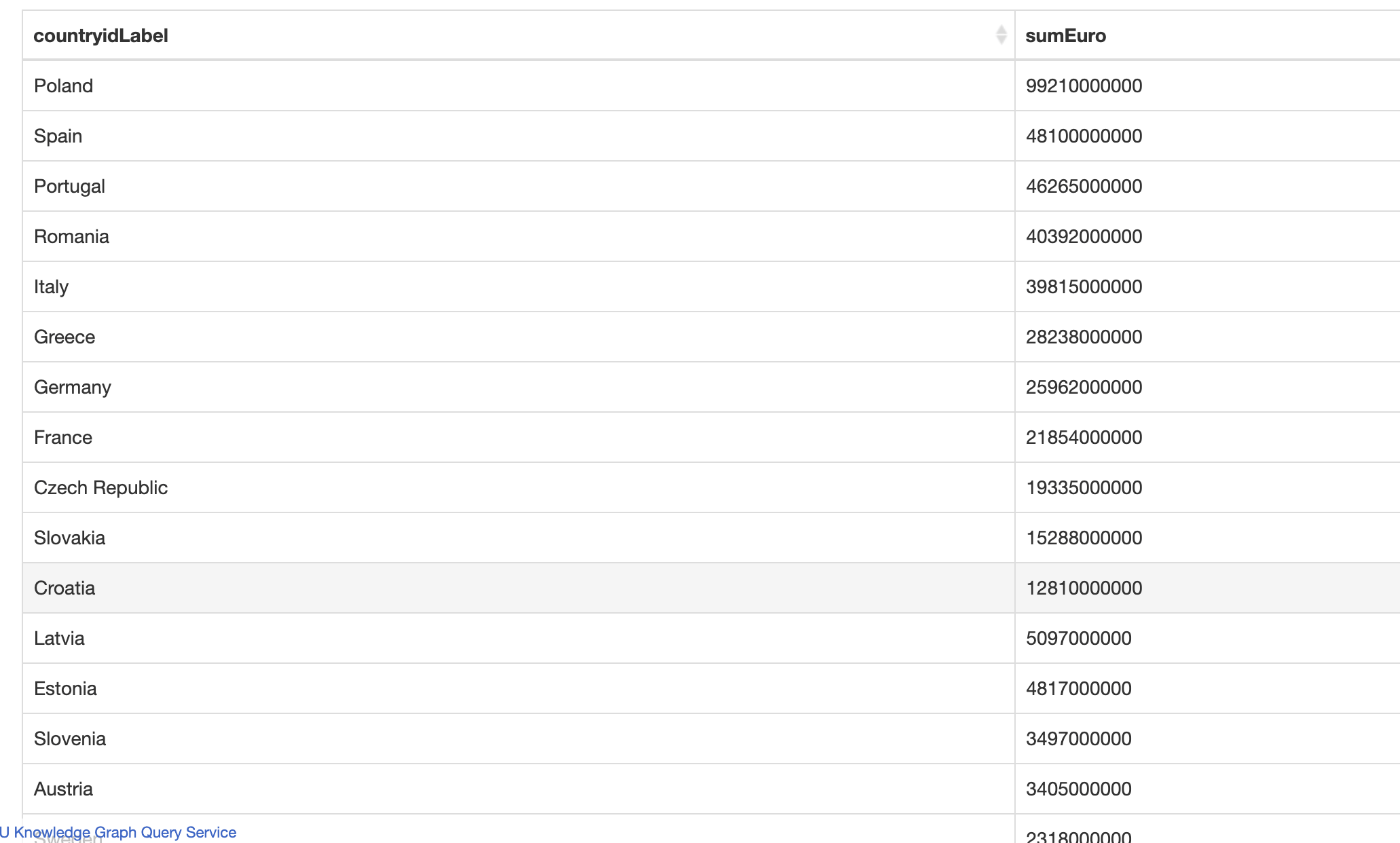The width and height of the screenshot is (1400, 843).
Task: Select the Slovenia row label
Action: click(x=70, y=738)
